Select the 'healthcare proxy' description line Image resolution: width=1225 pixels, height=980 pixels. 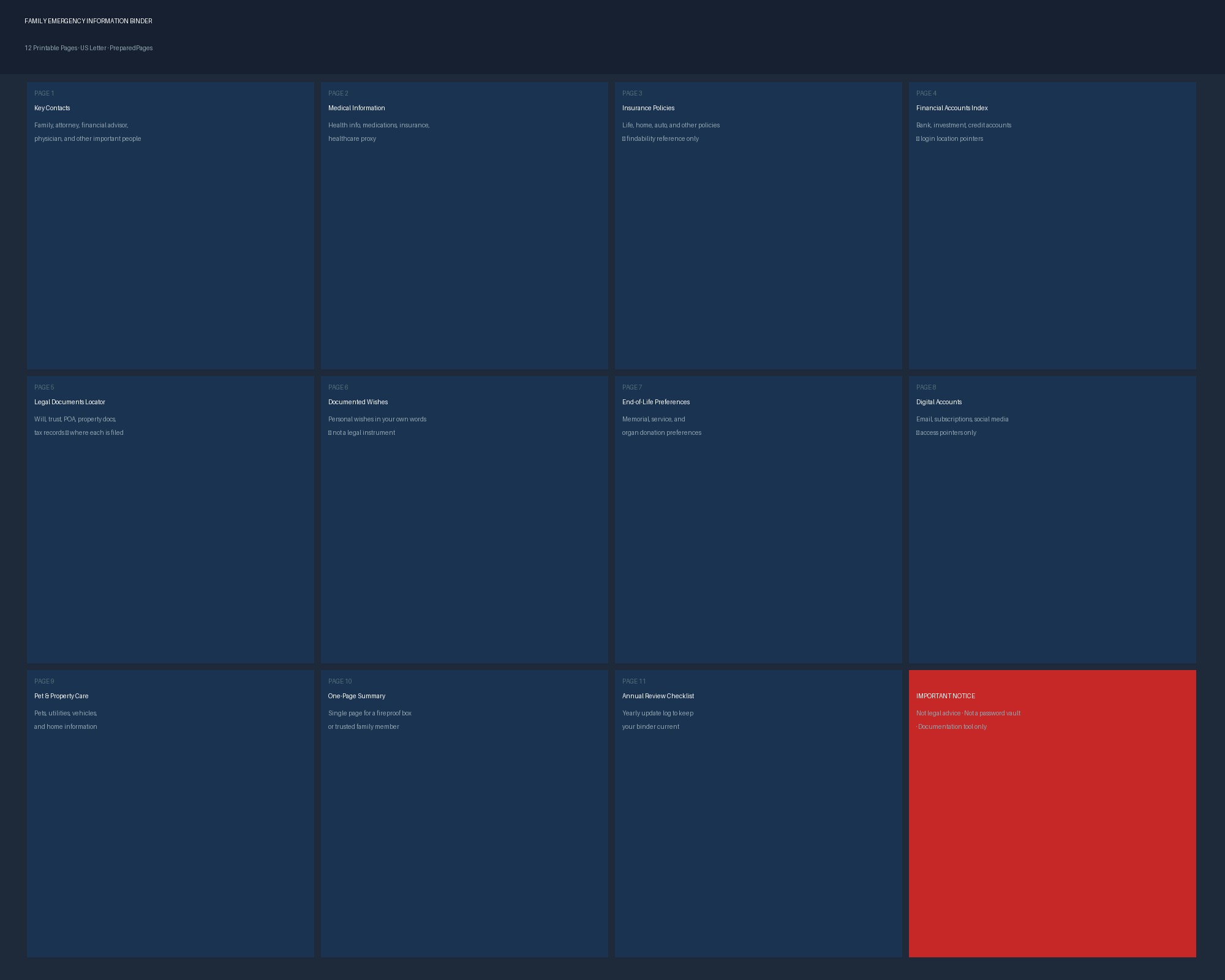coord(352,138)
